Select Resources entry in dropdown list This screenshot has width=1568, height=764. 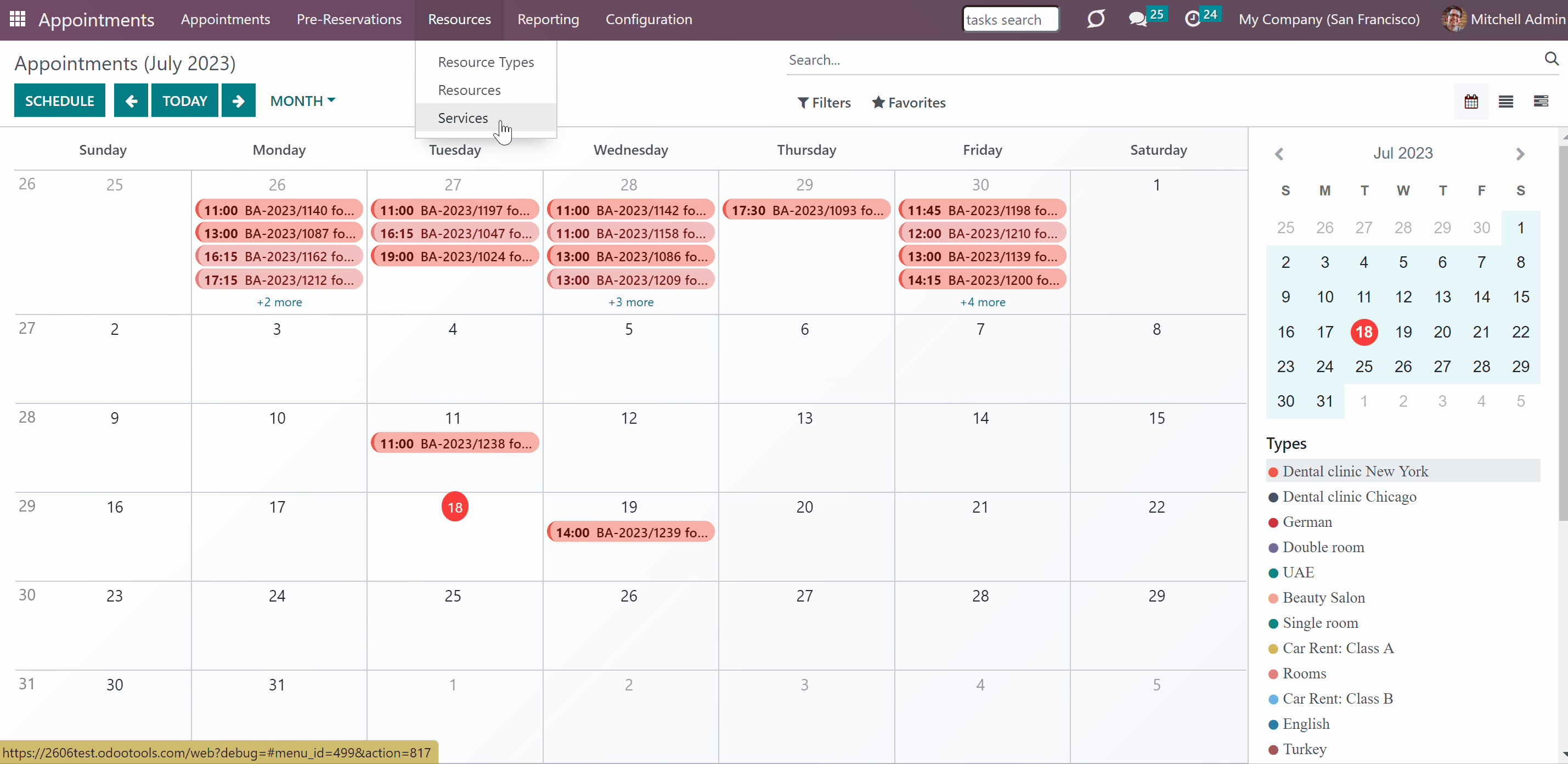point(486,90)
